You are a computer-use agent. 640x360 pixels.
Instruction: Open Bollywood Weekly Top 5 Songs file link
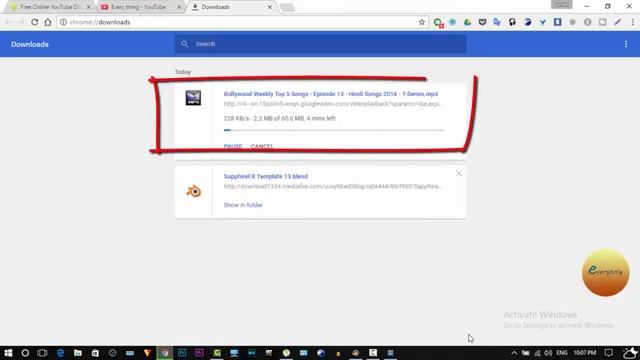point(331,94)
